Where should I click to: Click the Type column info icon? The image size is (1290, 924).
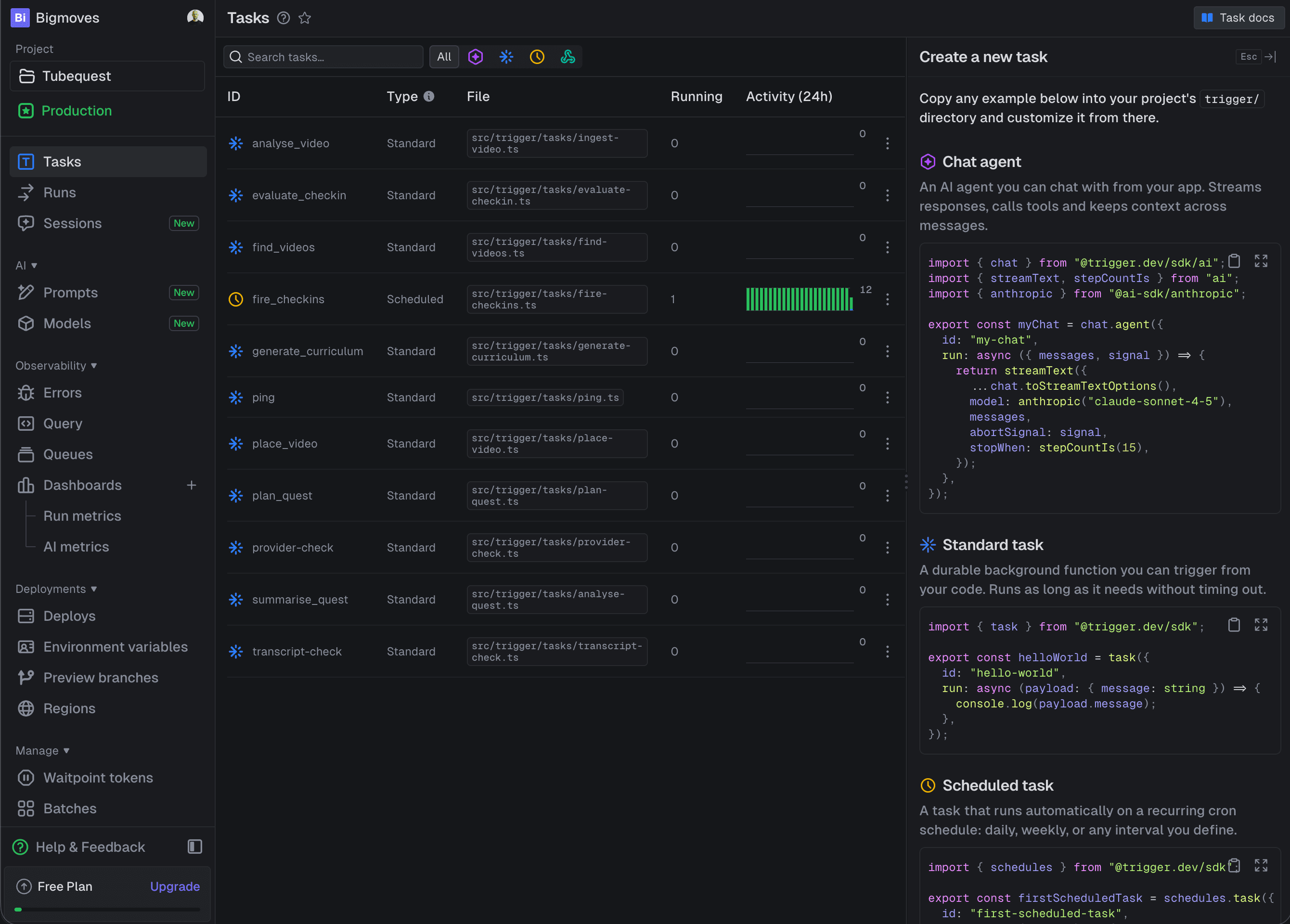tap(429, 97)
